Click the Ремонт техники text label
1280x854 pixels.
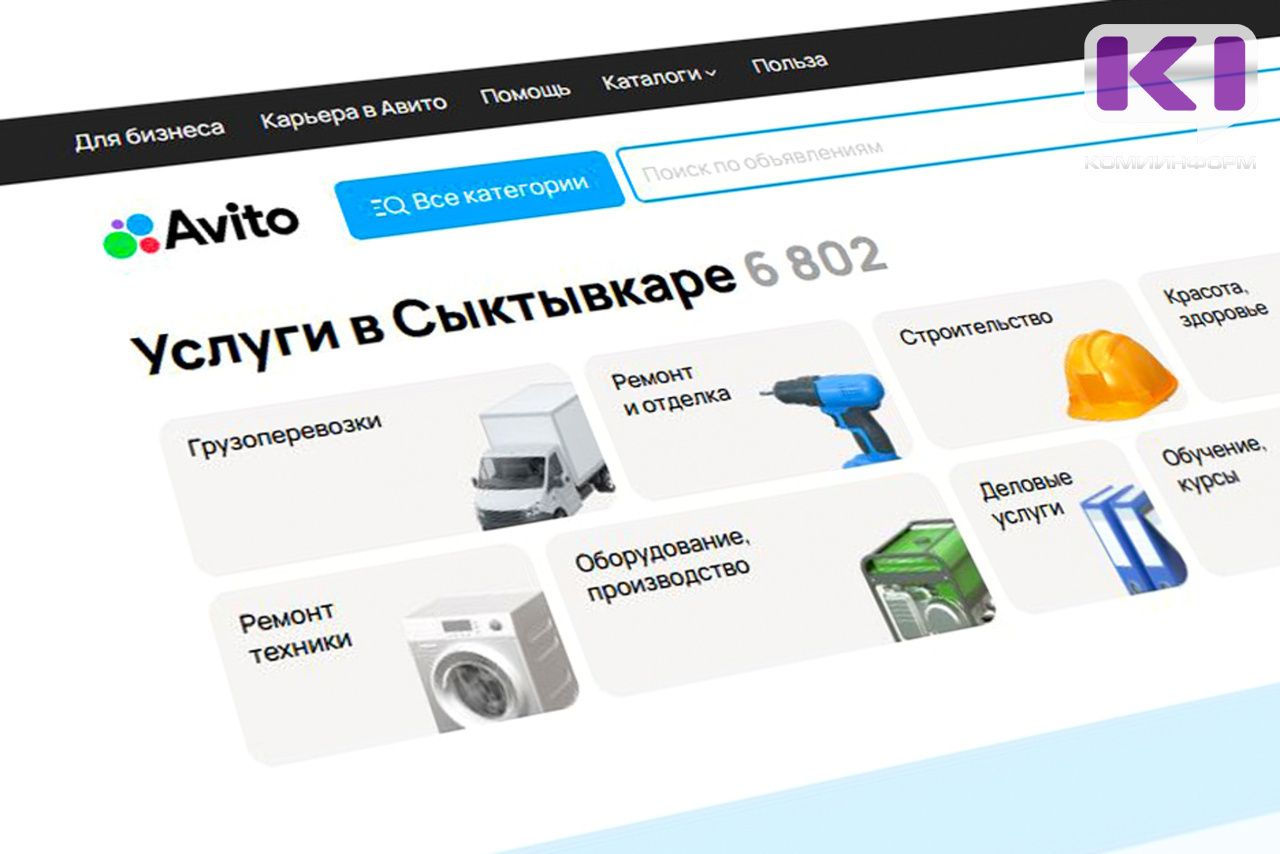[x=294, y=632]
